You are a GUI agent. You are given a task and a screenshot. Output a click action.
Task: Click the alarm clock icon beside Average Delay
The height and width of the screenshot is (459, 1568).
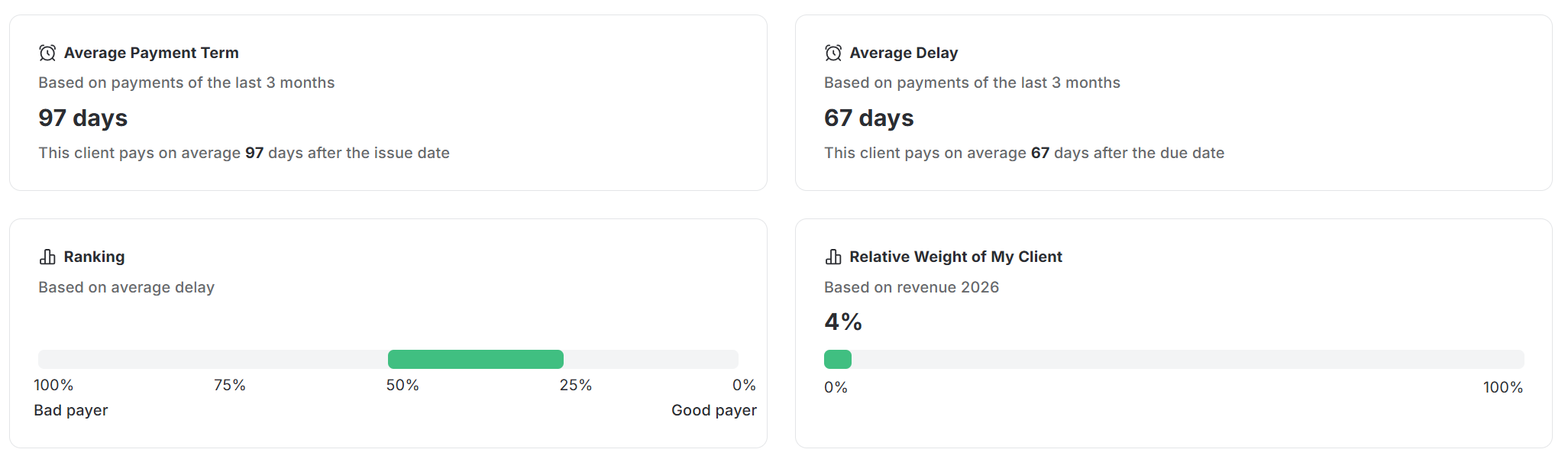tap(832, 53)
